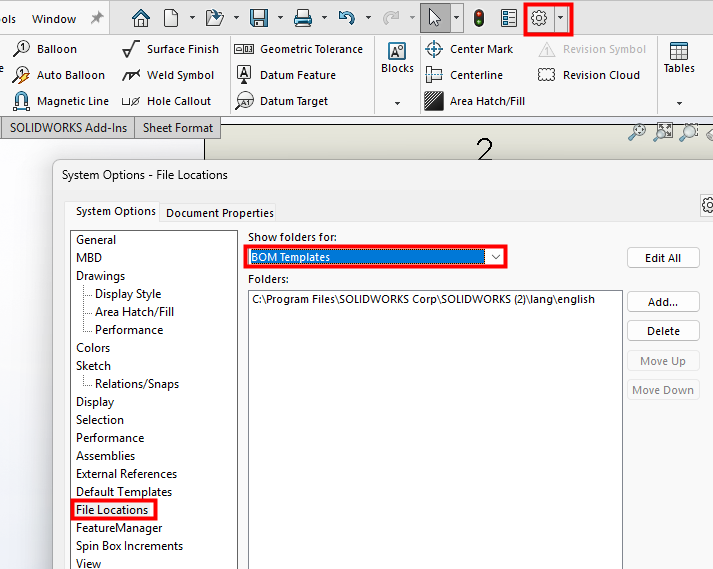The image size is (713, 569).
Task: Apply Area Hatch/Fill from the ribbon
Action: (x=474, y=101)
